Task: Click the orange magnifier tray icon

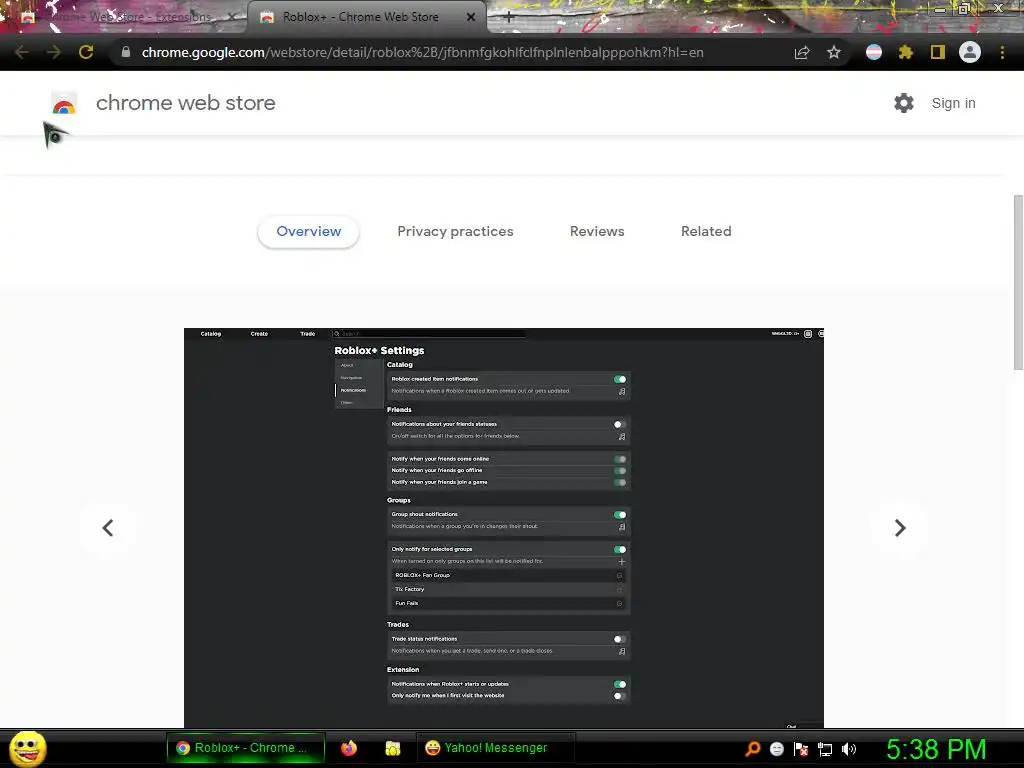Action: tap(752, 749)
